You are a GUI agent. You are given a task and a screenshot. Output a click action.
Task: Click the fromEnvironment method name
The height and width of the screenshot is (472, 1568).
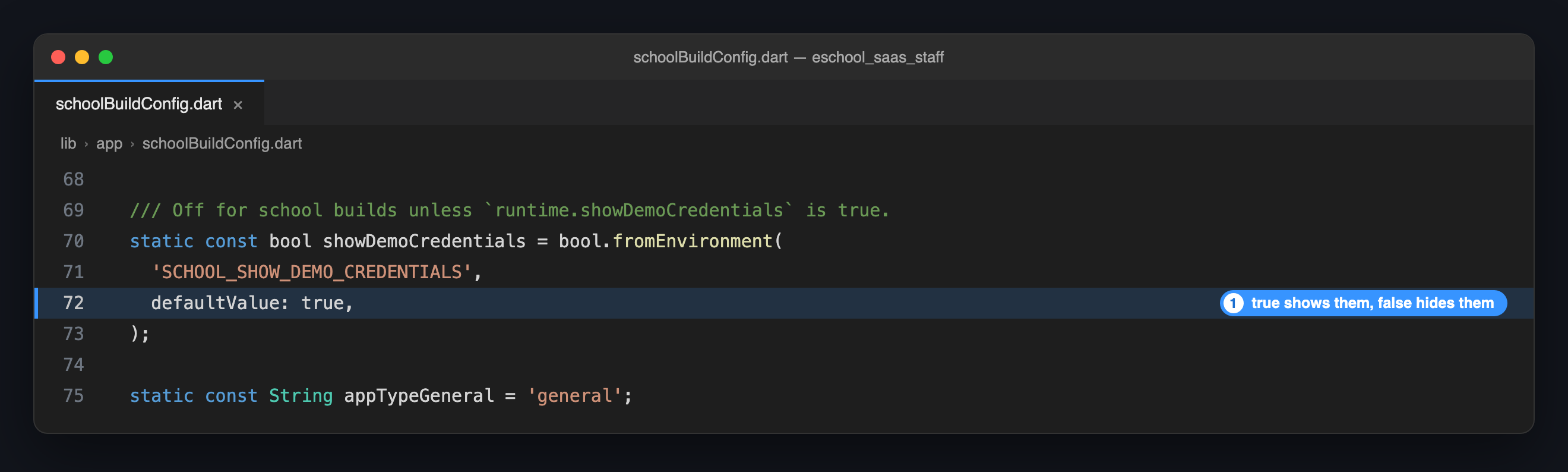[692, 241]
